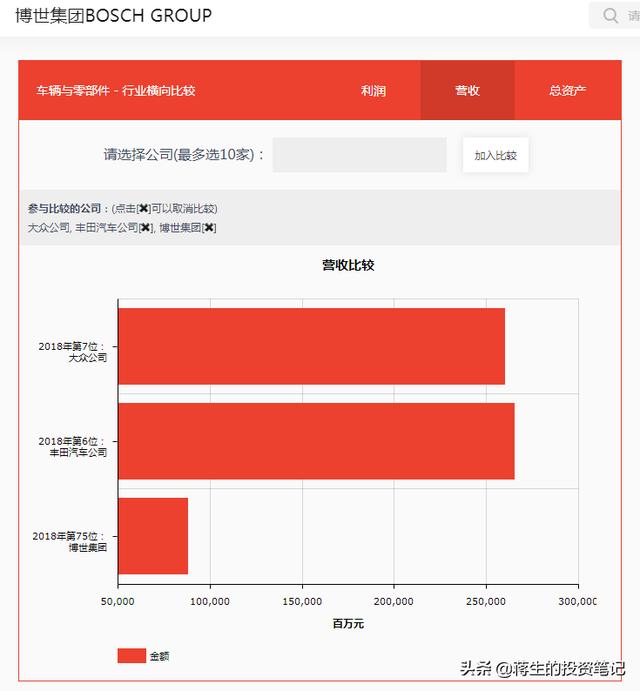
Task: Click the 50,000 axis tick label
Action: click(118, 601)
